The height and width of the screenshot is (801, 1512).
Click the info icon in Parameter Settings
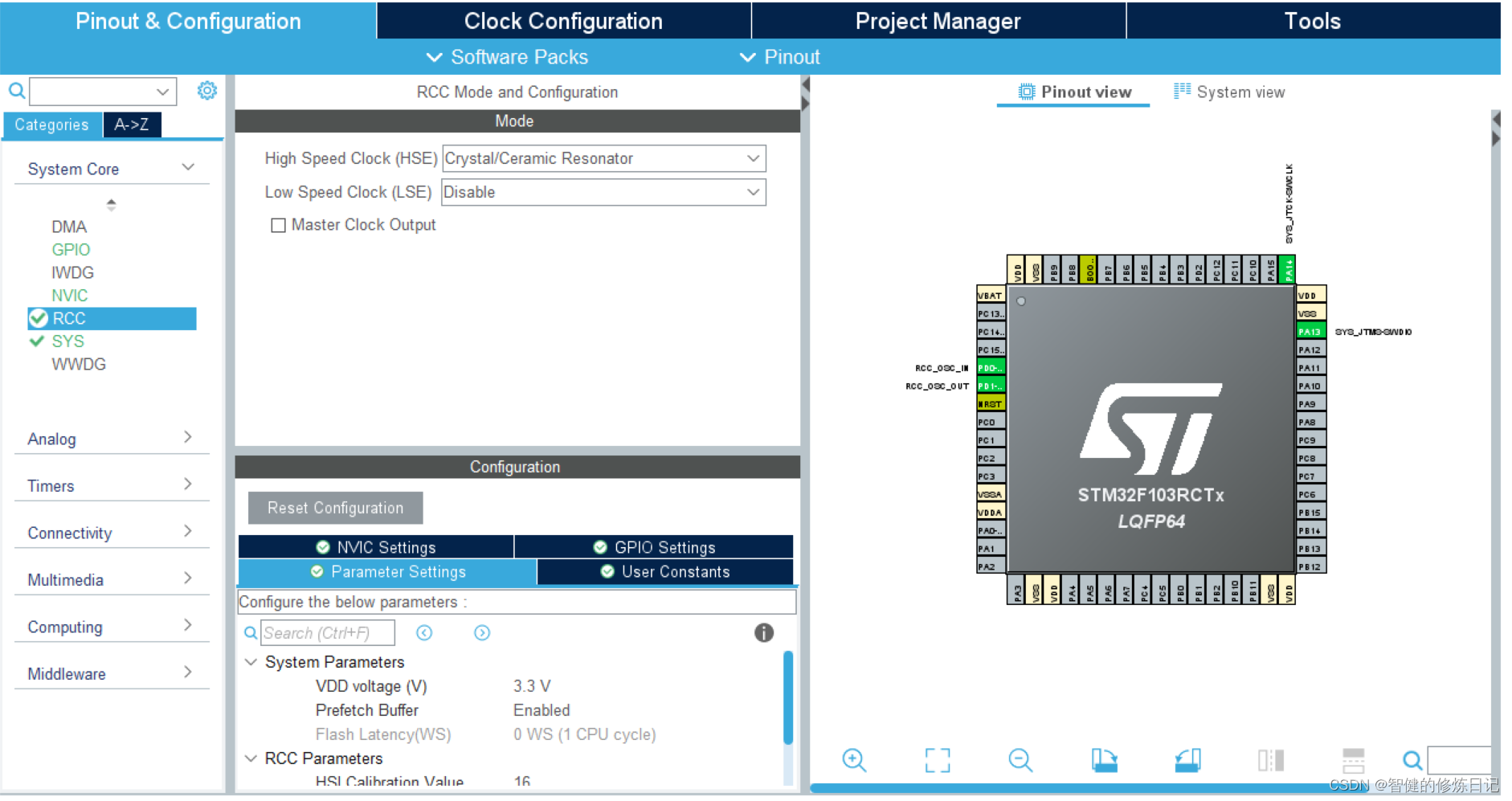(x=763, y=633)
